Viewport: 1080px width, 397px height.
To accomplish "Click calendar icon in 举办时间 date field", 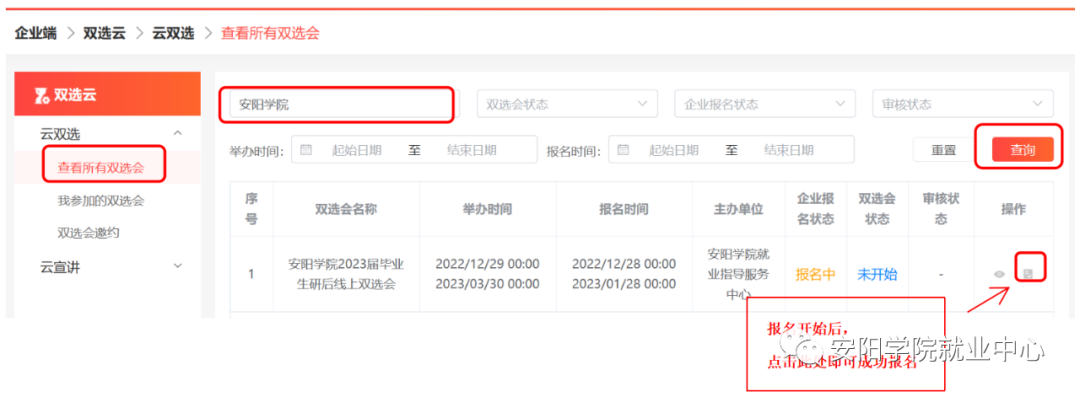I will tap(307, 150).
